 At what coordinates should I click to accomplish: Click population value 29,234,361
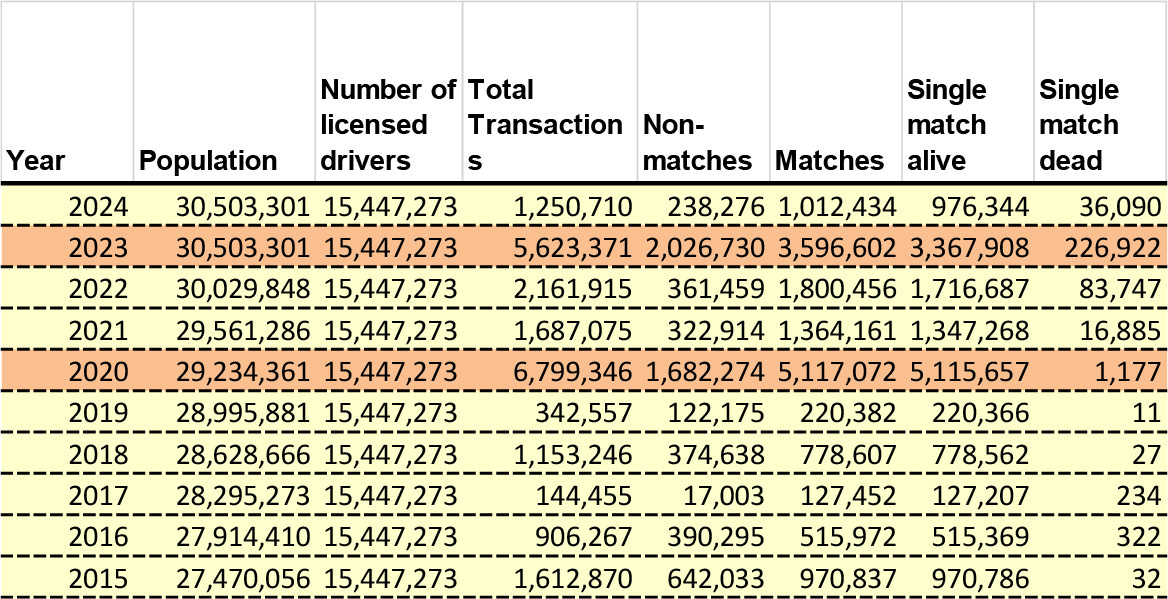242,371
